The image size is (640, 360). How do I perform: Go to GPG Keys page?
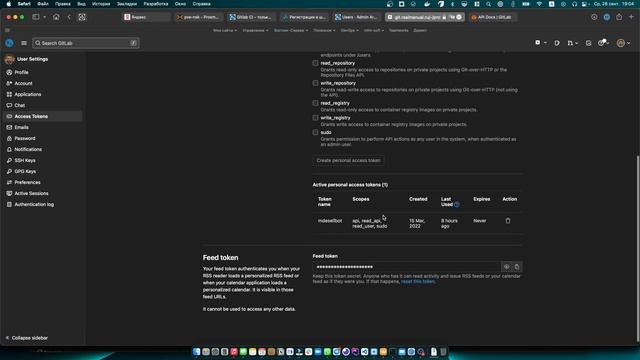[x=25, y=171]
